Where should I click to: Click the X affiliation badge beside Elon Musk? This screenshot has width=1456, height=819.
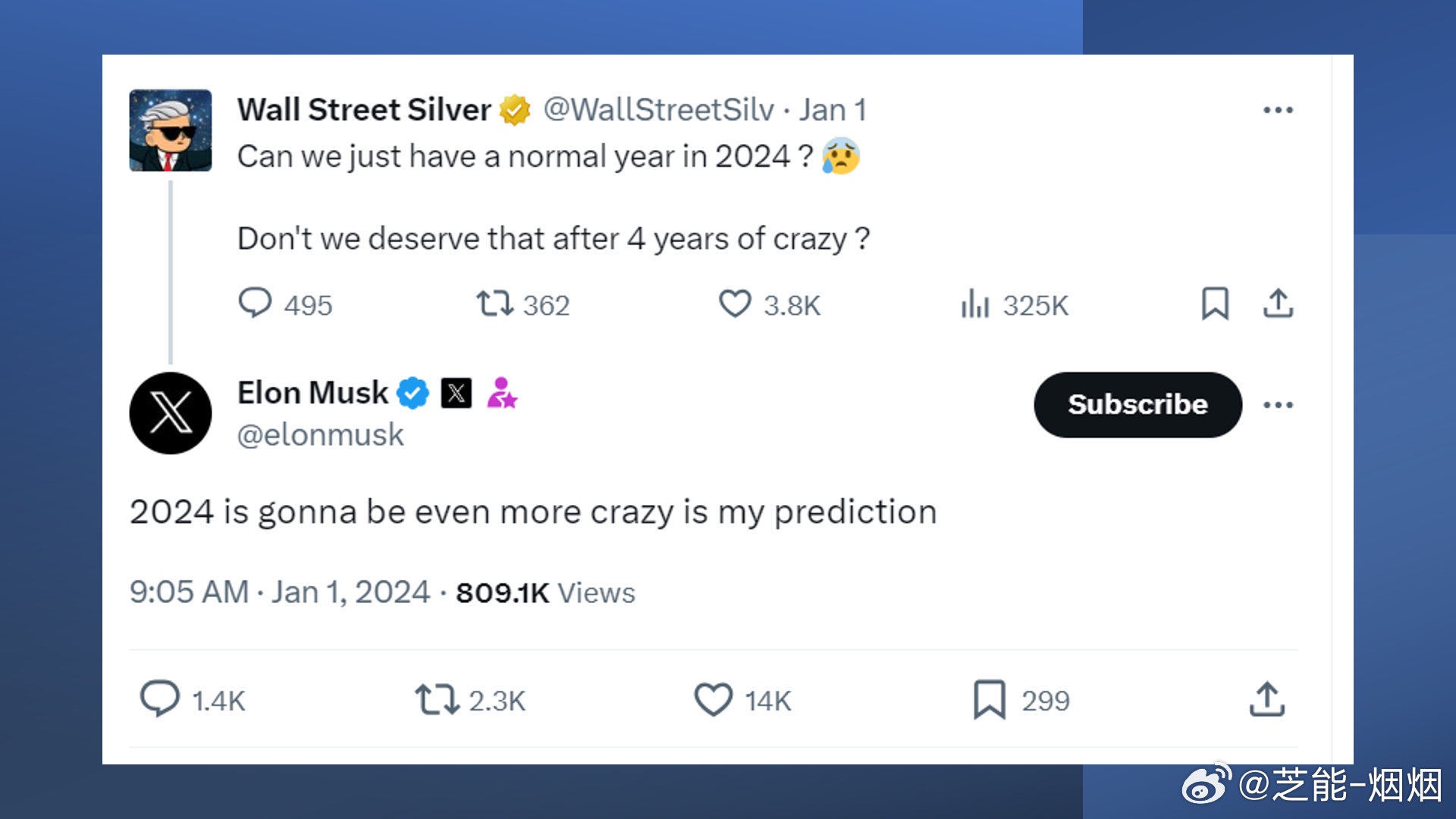457,393
